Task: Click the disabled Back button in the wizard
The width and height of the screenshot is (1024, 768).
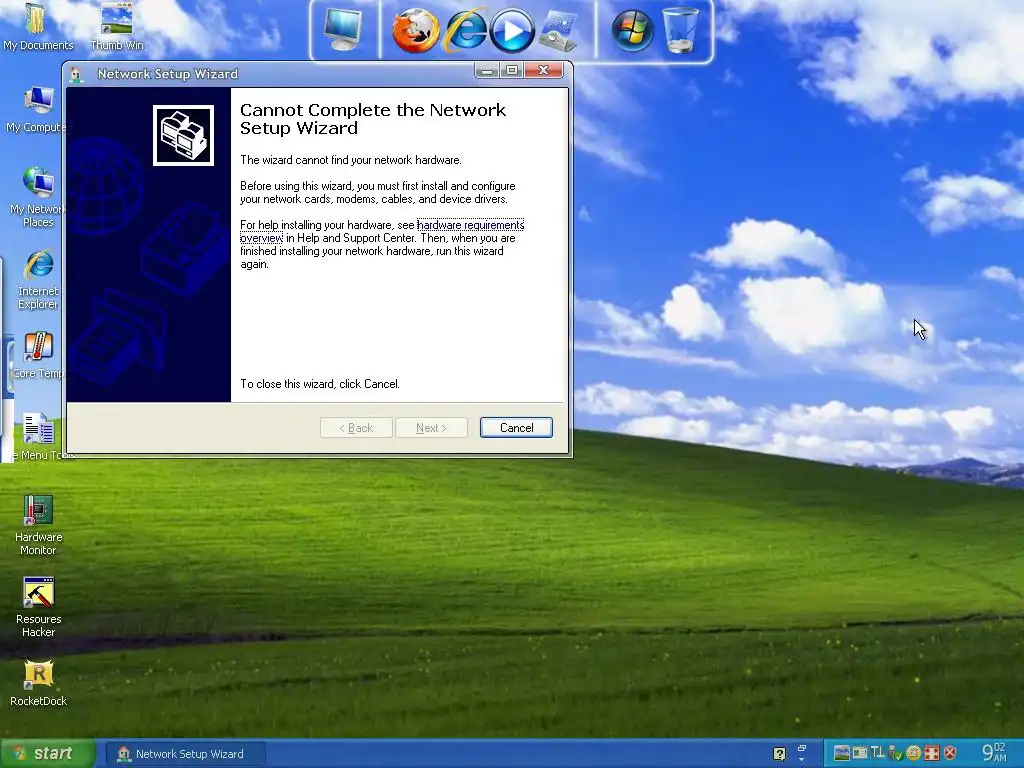Action: (356, 428)
